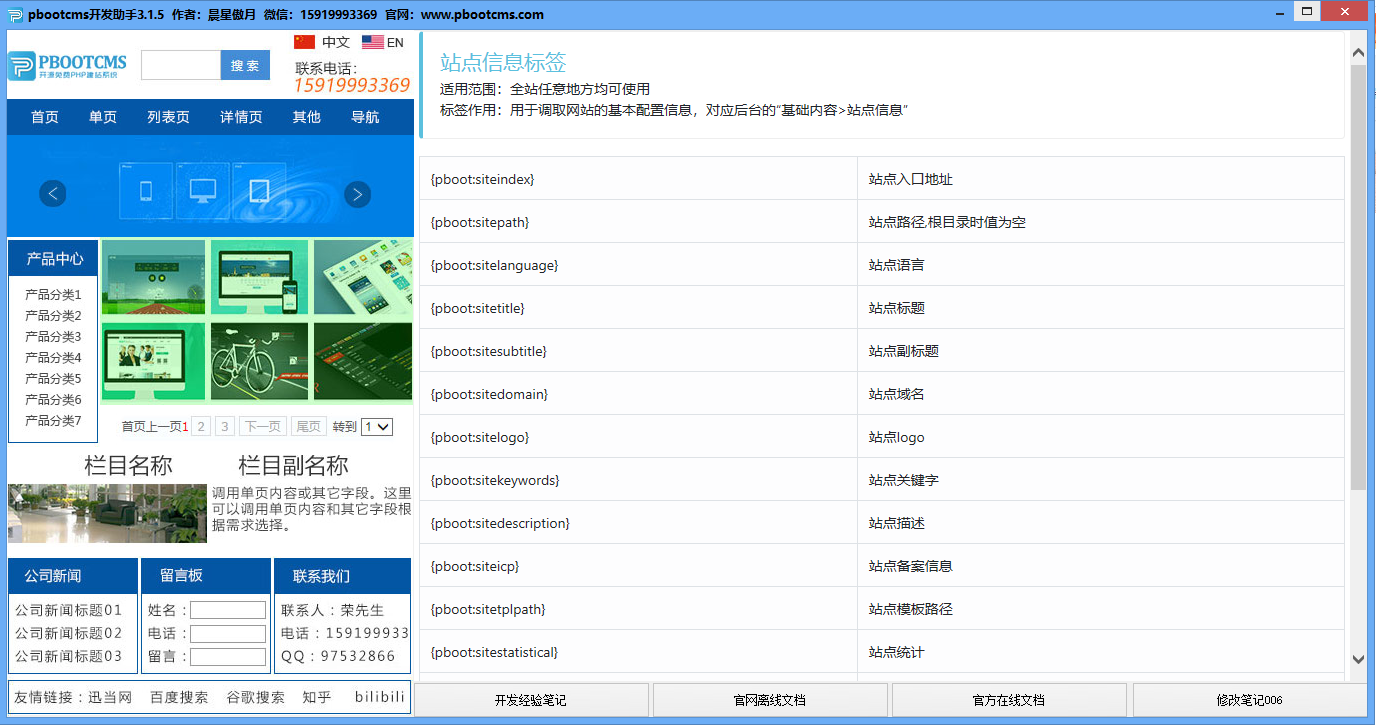Select the phone icon in the banner slider
Viewport: 1376px width, 725px height.
click(x=145, y=190)
